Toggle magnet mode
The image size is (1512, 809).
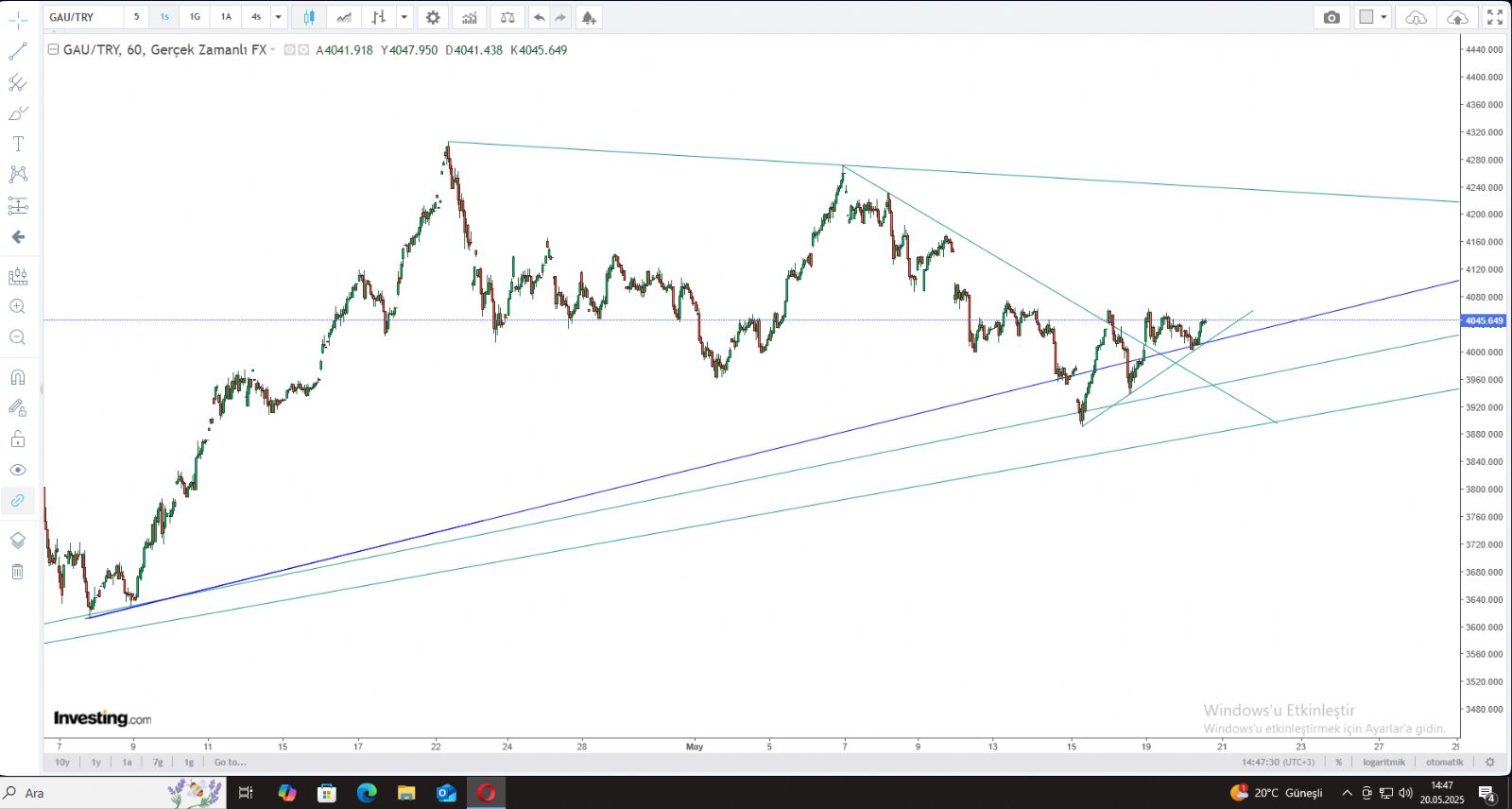18,377
